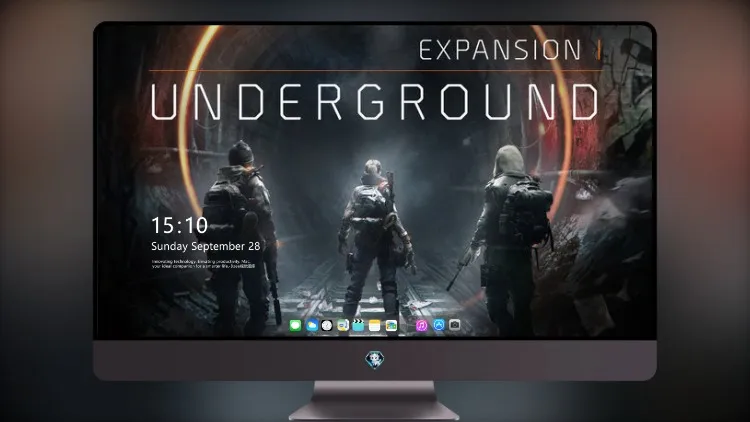Launch Finder from the dock
The height and width of the screenshot is (422, 750).
tap(343, 326)
